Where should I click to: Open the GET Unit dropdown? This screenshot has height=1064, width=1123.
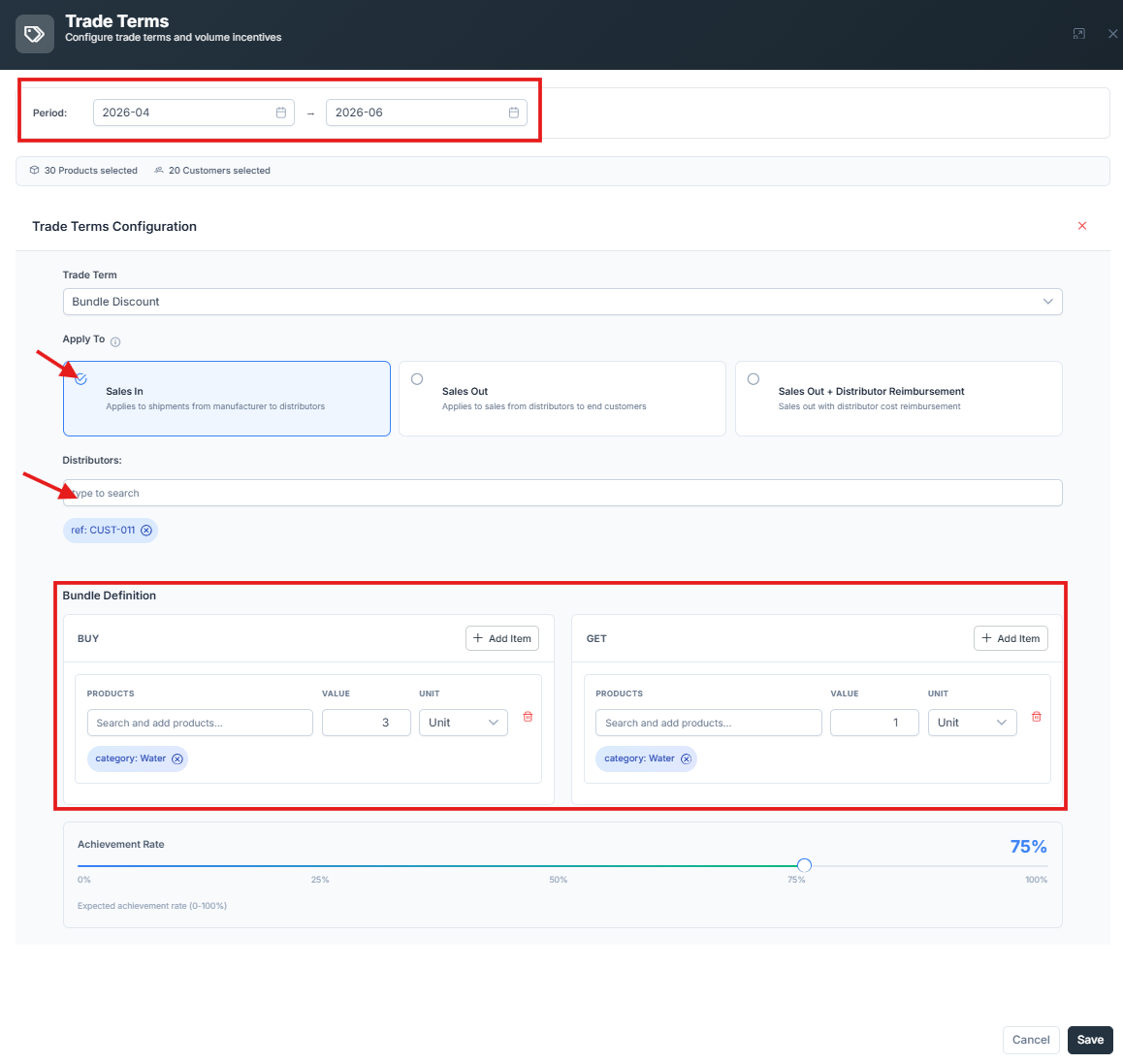(x=972, y=723)
